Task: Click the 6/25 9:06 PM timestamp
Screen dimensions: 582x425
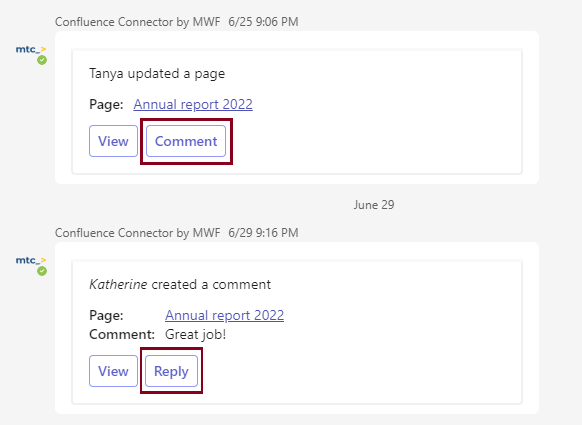Action: [x=263, y=22]
